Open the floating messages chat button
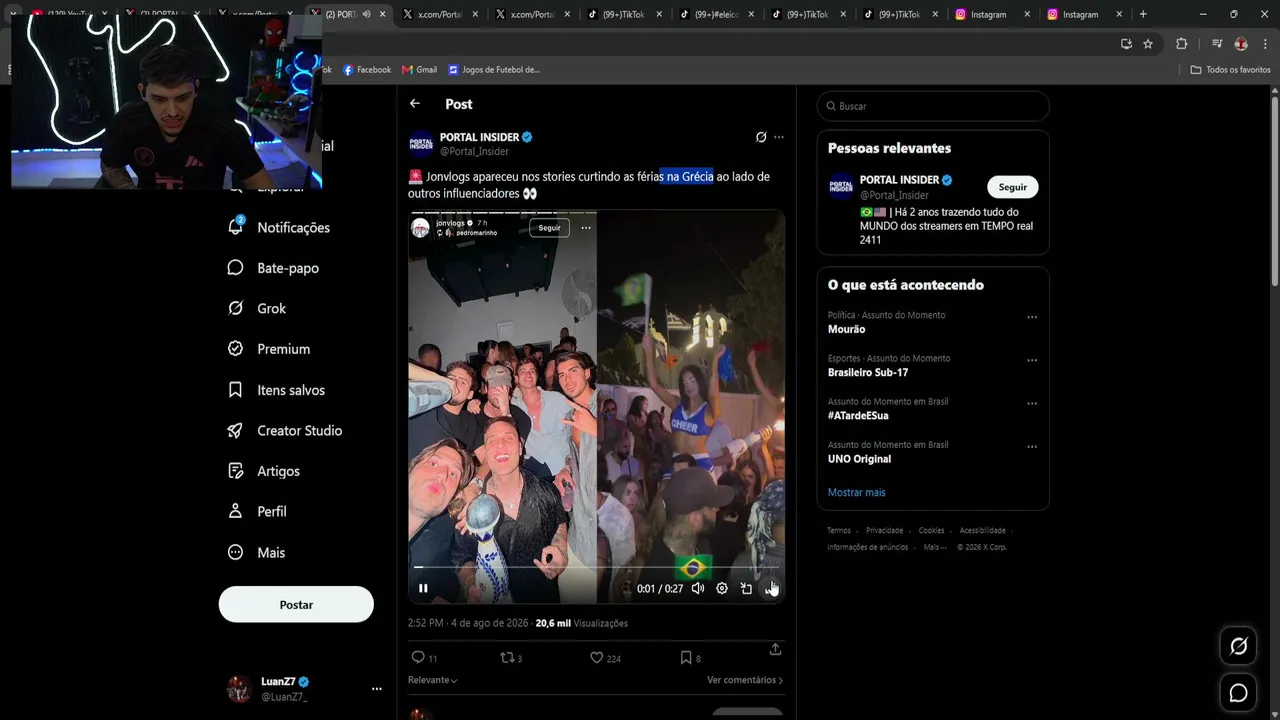Viewport: 1280px width, 720px height. [x=1238, y=693]
